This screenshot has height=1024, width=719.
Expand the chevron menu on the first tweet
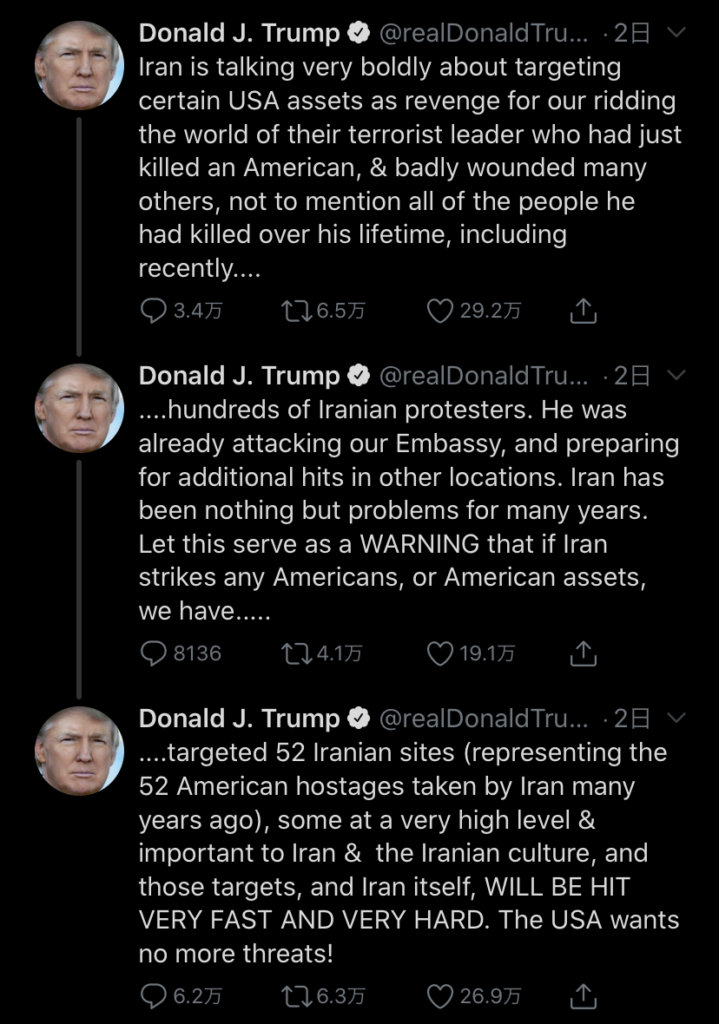[676, 33]
